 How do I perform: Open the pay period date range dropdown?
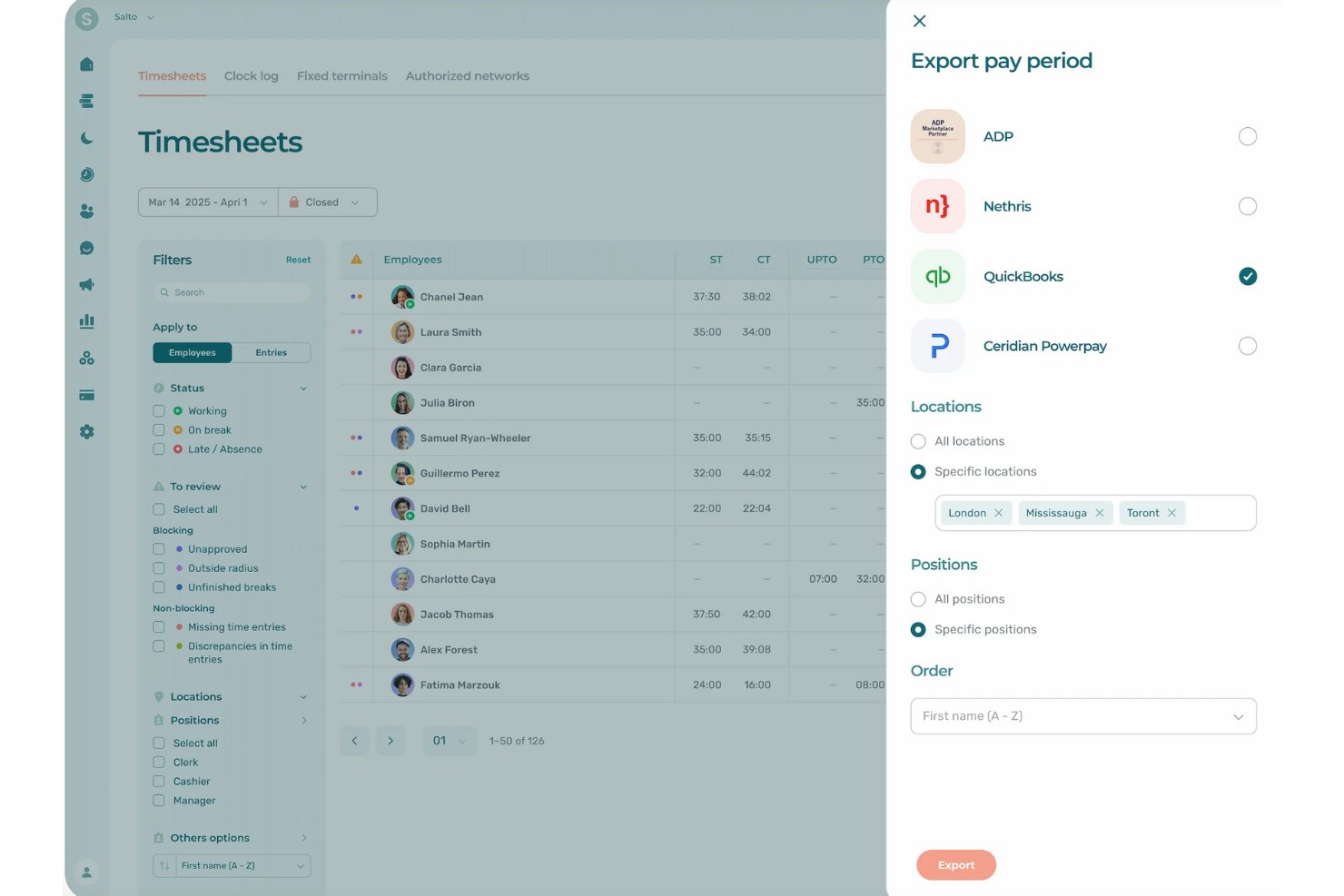pos(208,202)
